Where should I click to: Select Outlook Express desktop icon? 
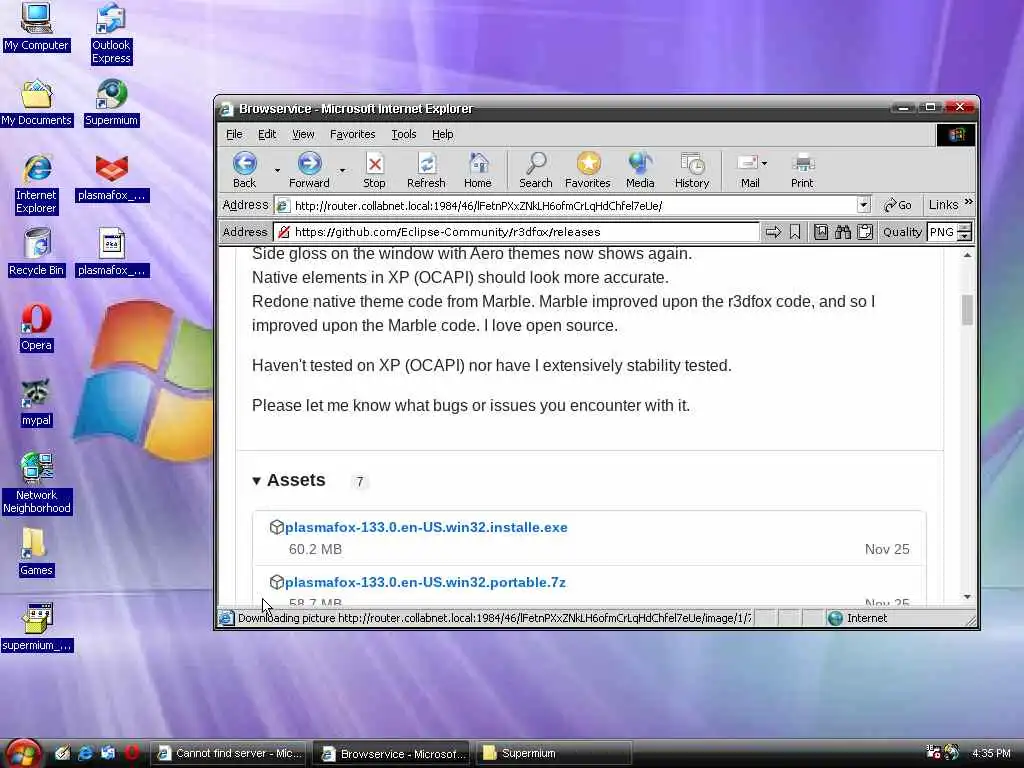click(111, 33)
